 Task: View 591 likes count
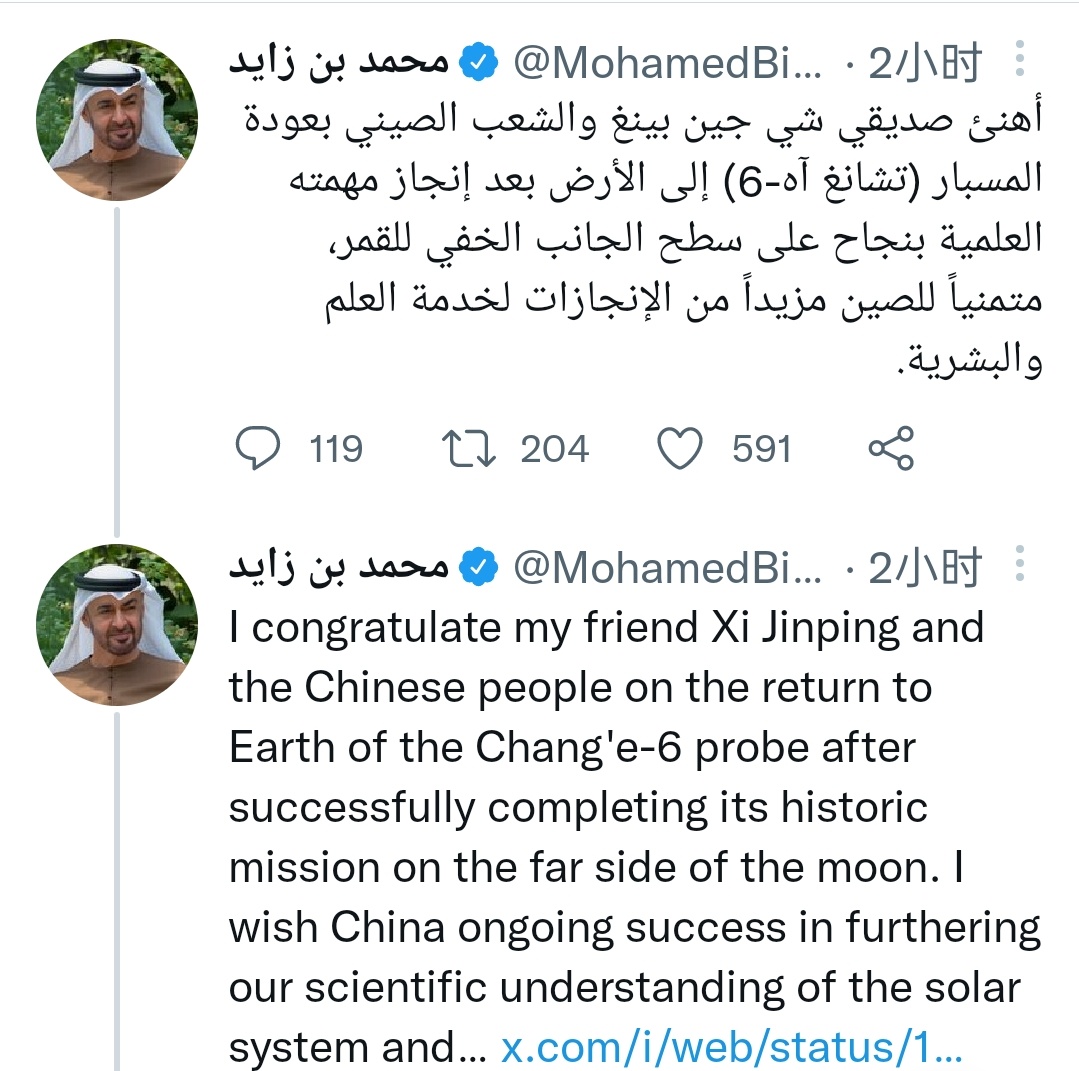pos(762,449)
